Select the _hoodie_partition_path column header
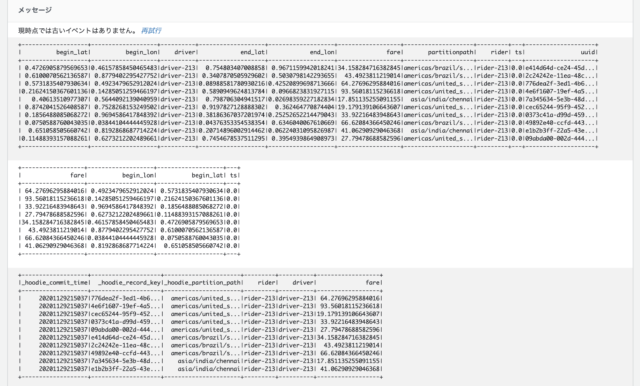The height and width of the screenshot is (386, 640). pyautogui.click(x=203, y=282)
